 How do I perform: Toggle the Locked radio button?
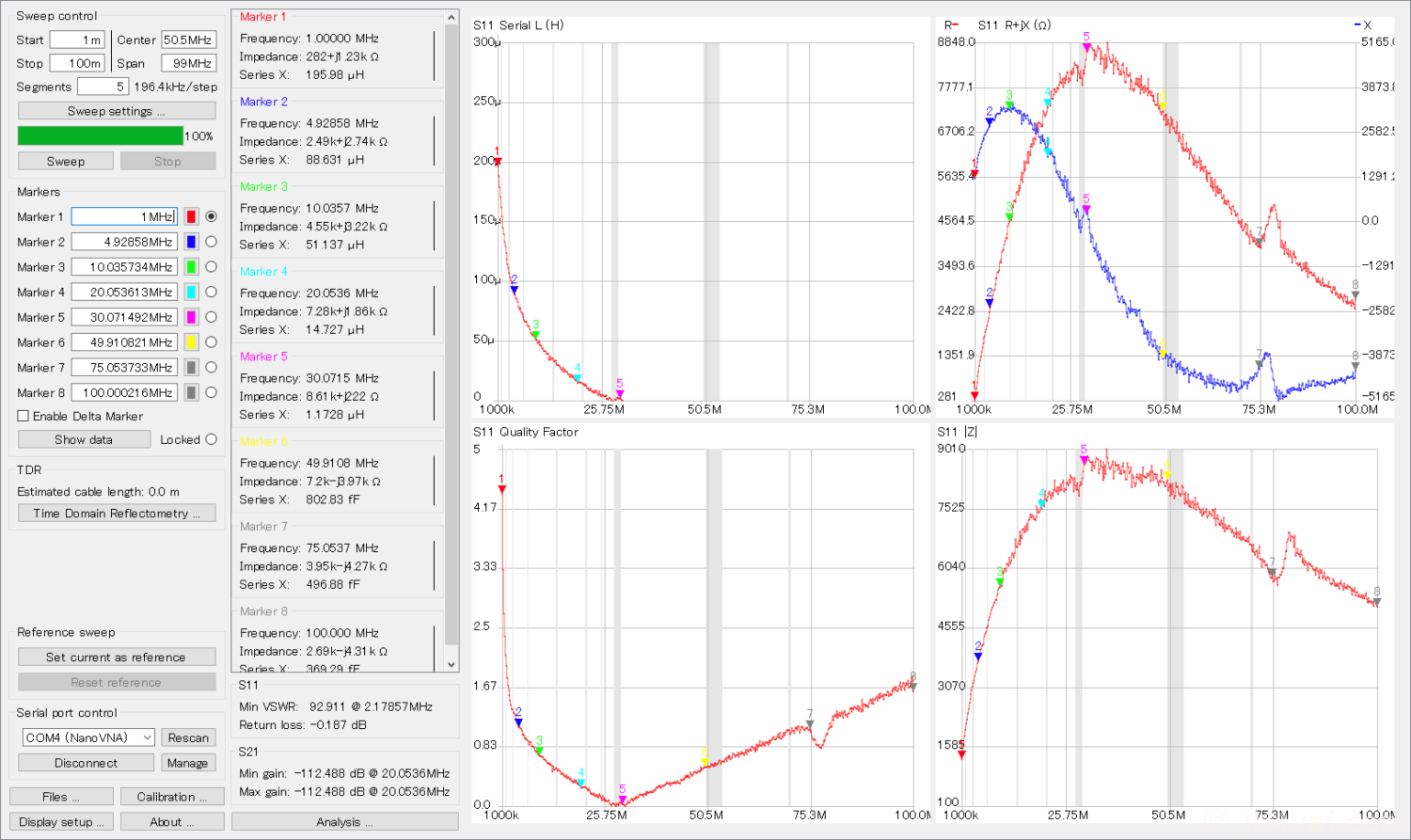(211, 439)
